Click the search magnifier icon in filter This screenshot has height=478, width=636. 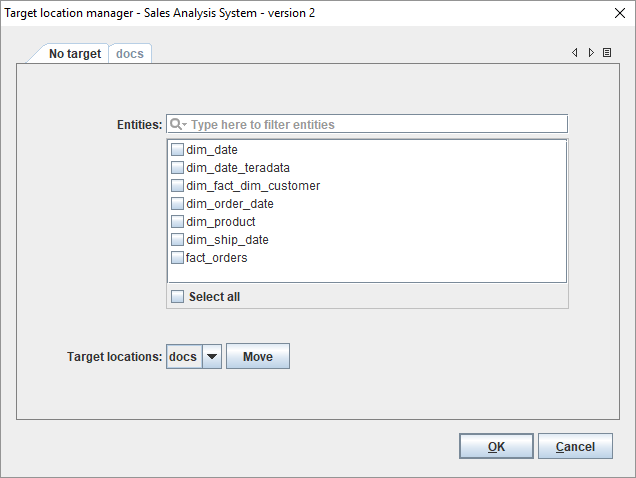click(x=177, y=125)
